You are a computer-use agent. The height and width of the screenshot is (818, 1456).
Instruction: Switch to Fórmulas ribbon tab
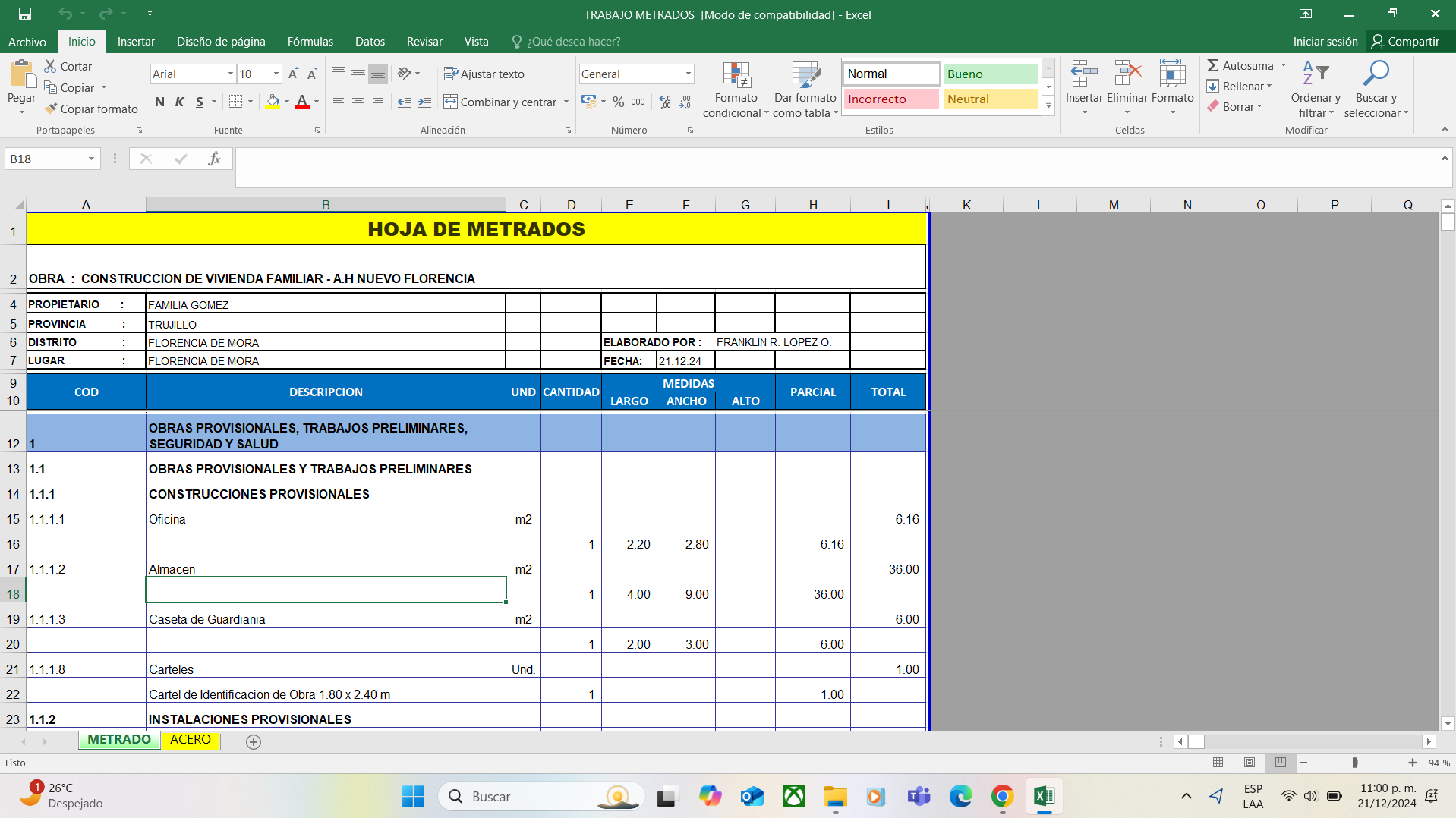(x=310, y=42)
